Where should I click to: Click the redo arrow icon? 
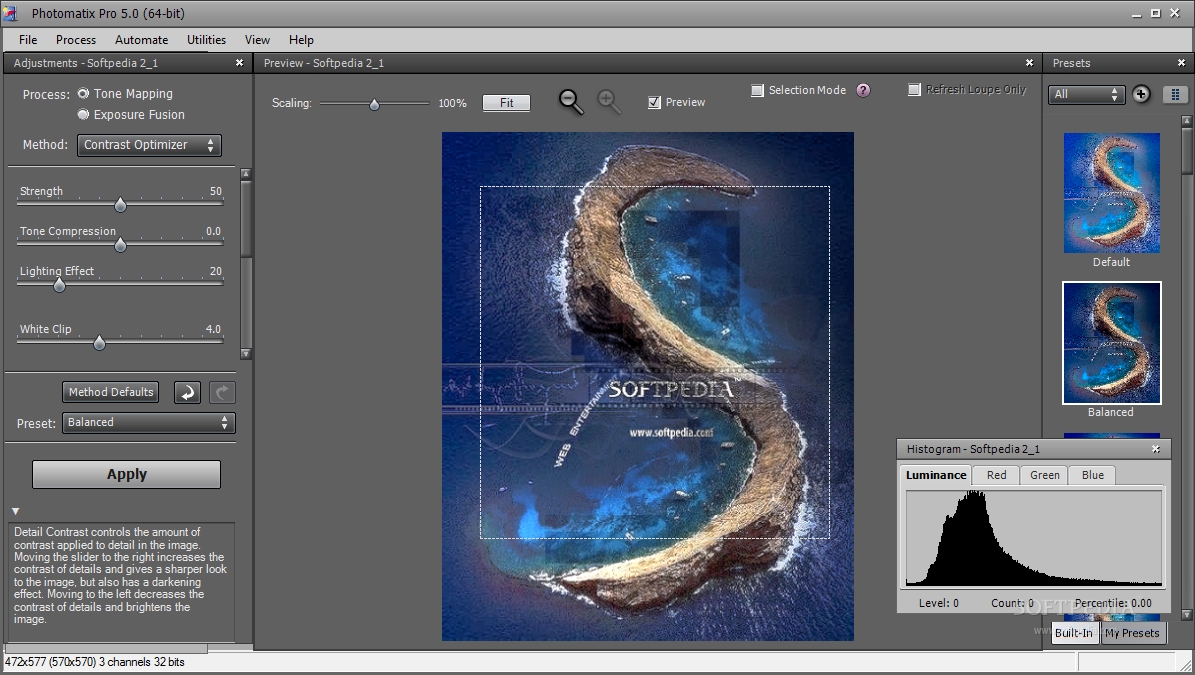tap(222, 392)
